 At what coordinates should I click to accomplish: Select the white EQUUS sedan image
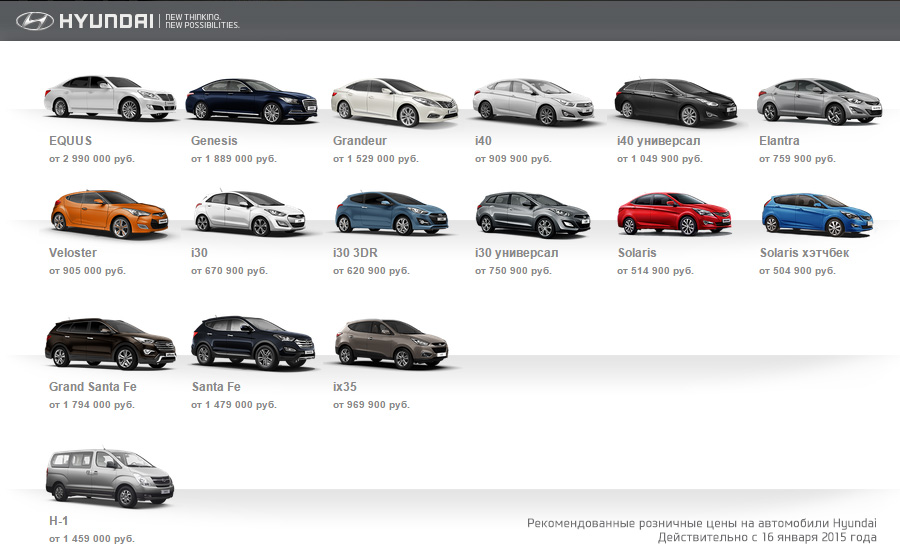[110, 98]
